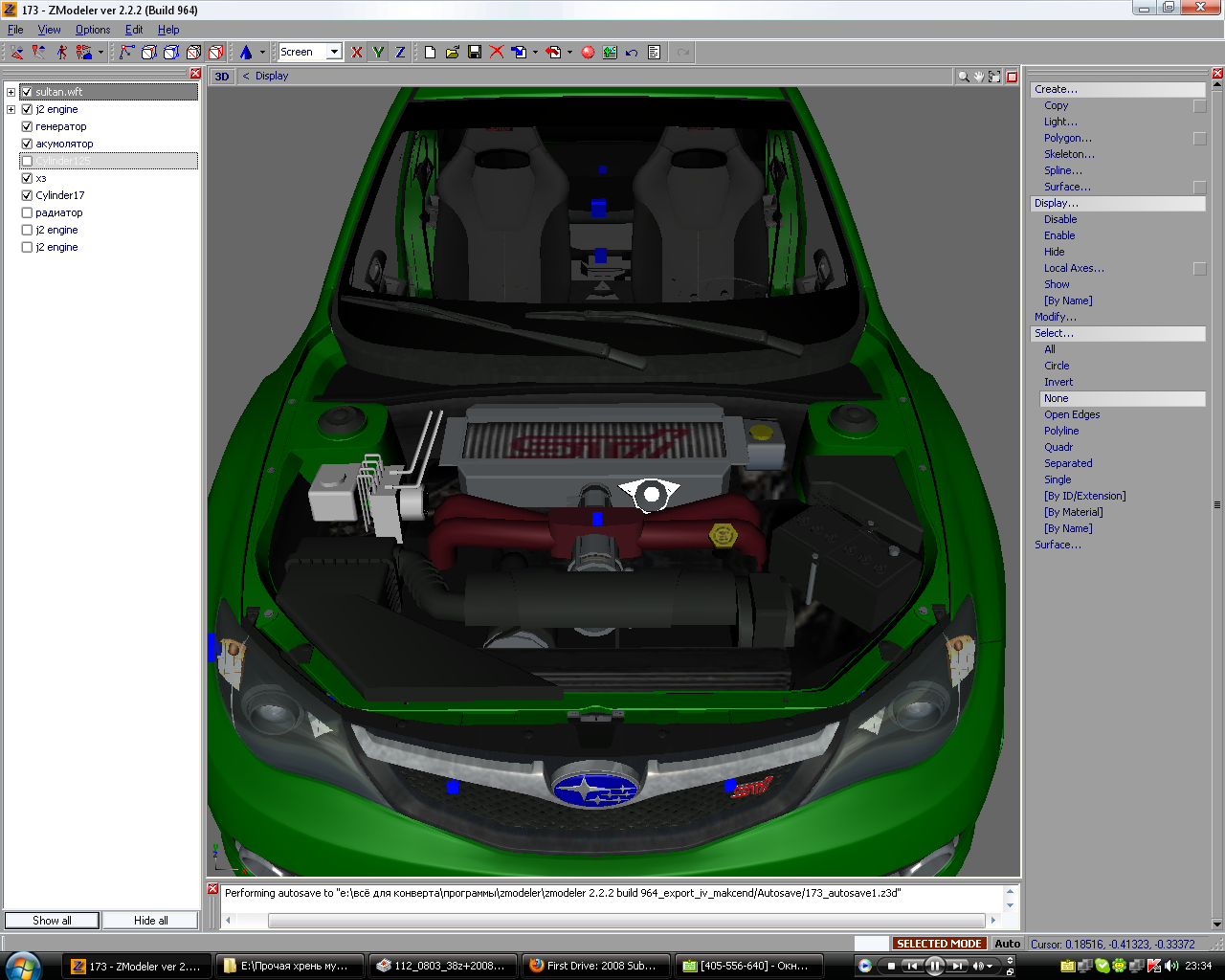
Task: Open the Screen coordinate system dropdown
Action: click(x=334, y=52)
